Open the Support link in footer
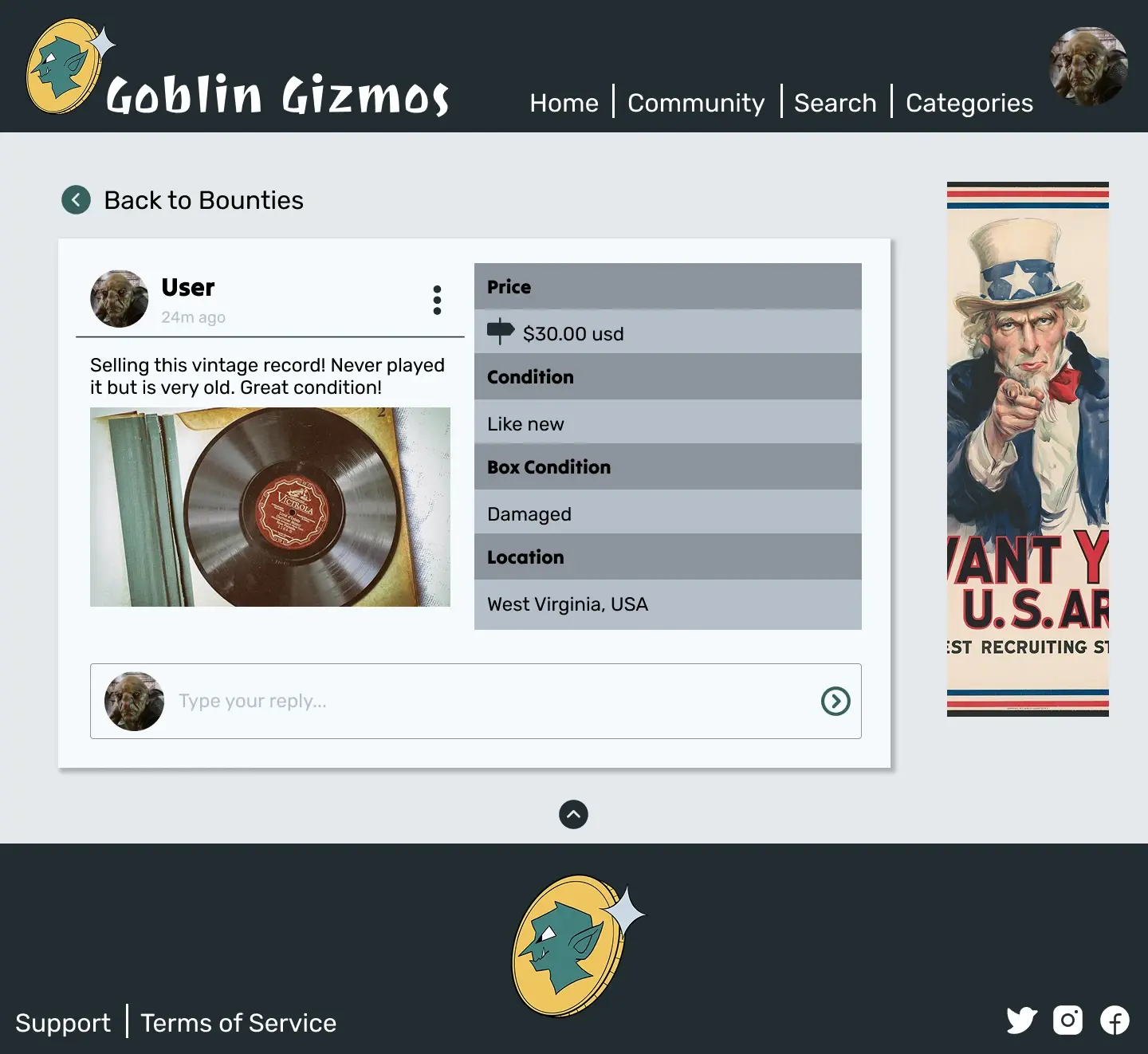Viewport: 1148px width, 1054px height. [63, 1023]
